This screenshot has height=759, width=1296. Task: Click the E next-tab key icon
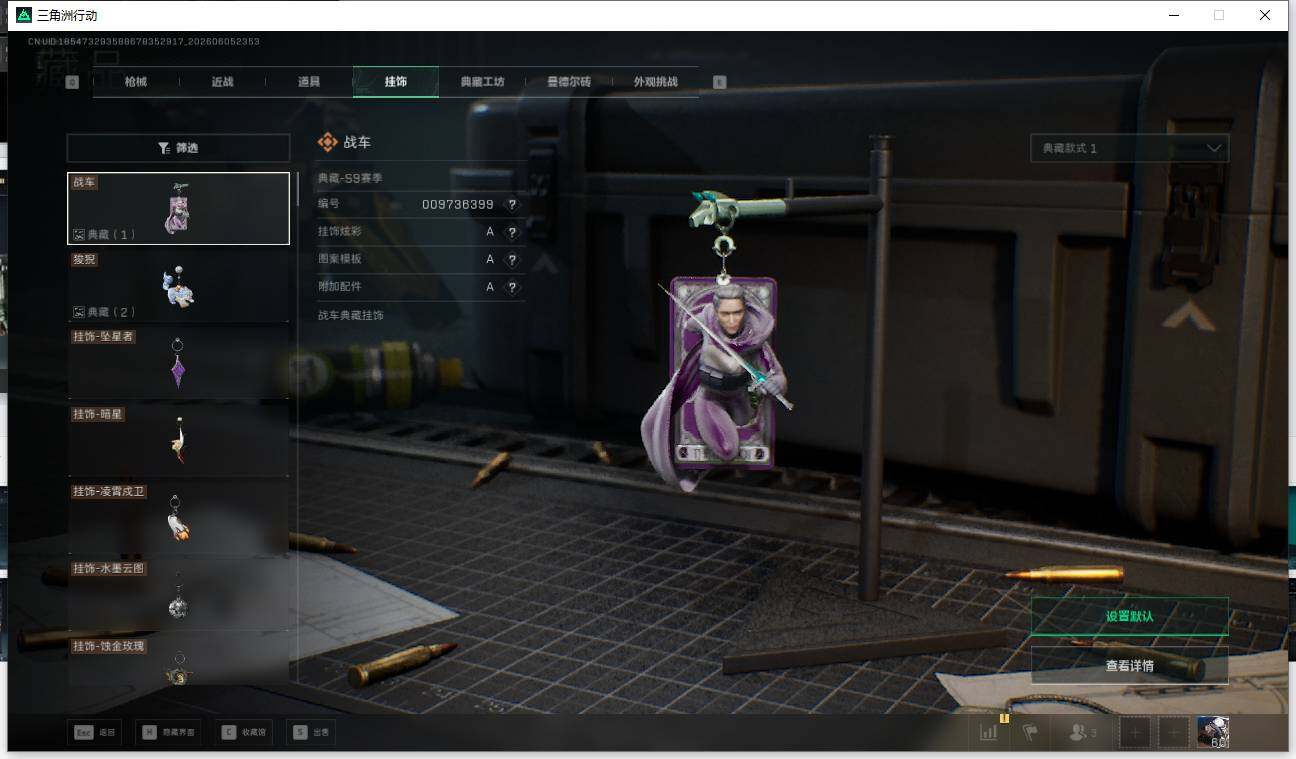pos(719,82)
